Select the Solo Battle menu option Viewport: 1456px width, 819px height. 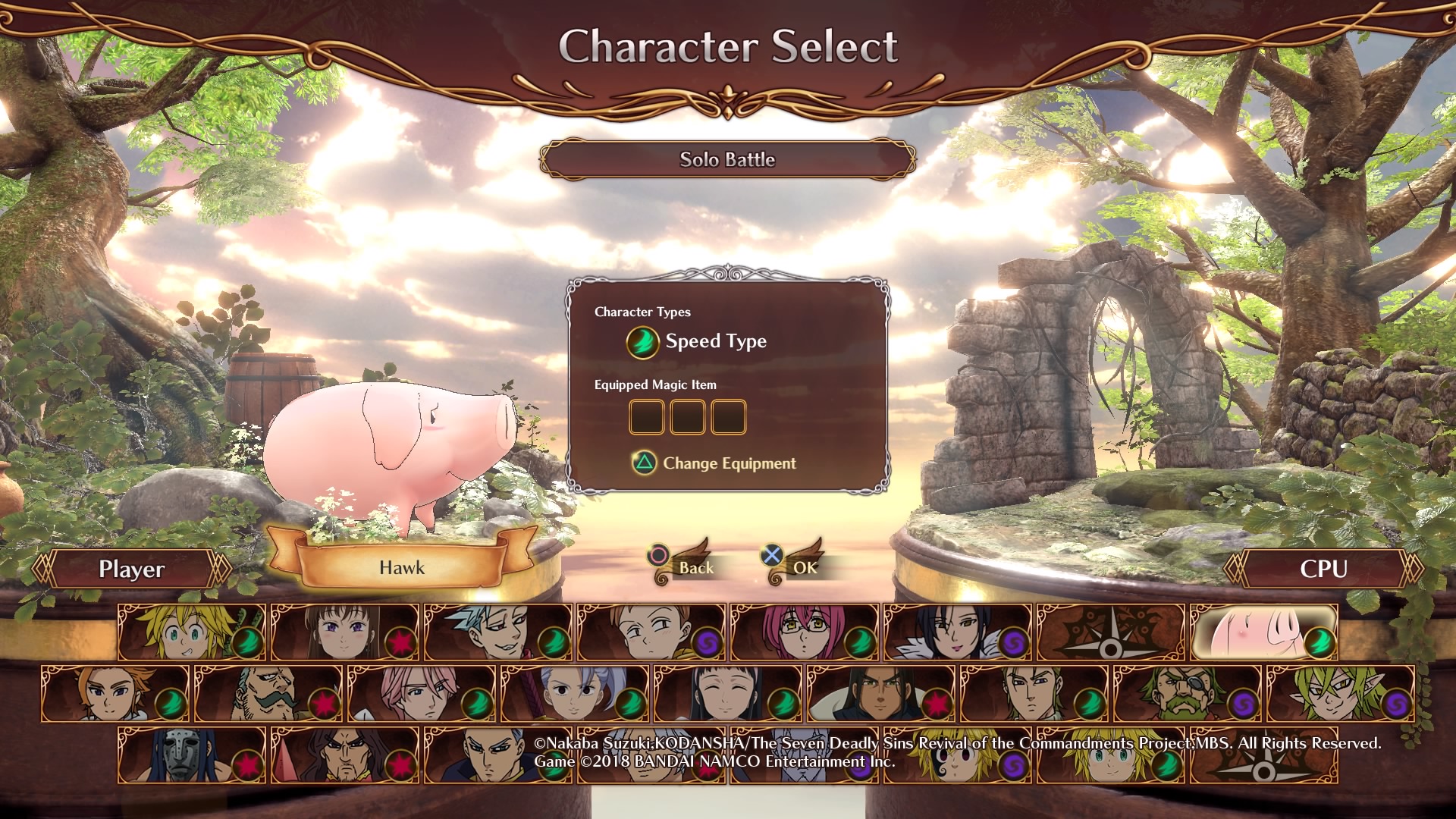pyautogui.click(x=728, y=159)
